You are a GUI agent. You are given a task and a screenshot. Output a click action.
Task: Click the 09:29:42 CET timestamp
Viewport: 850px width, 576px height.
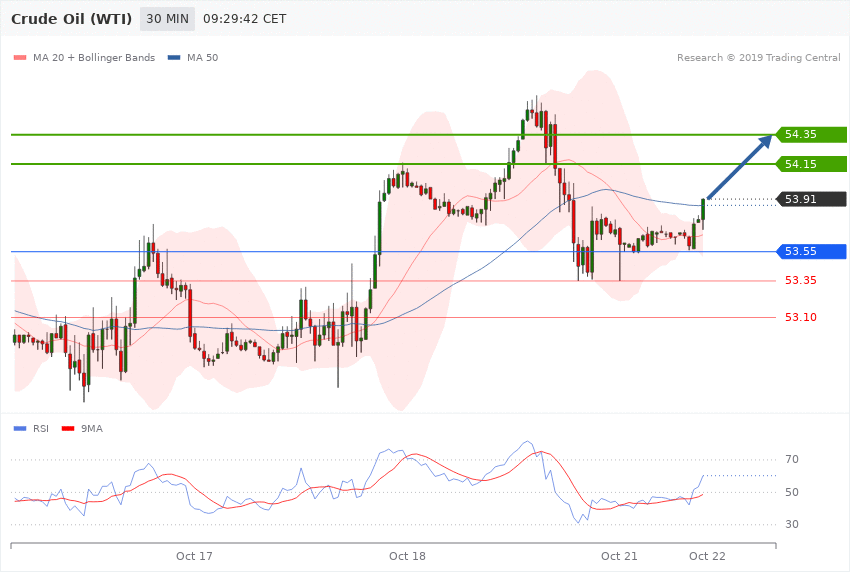[x=244, y=19]
